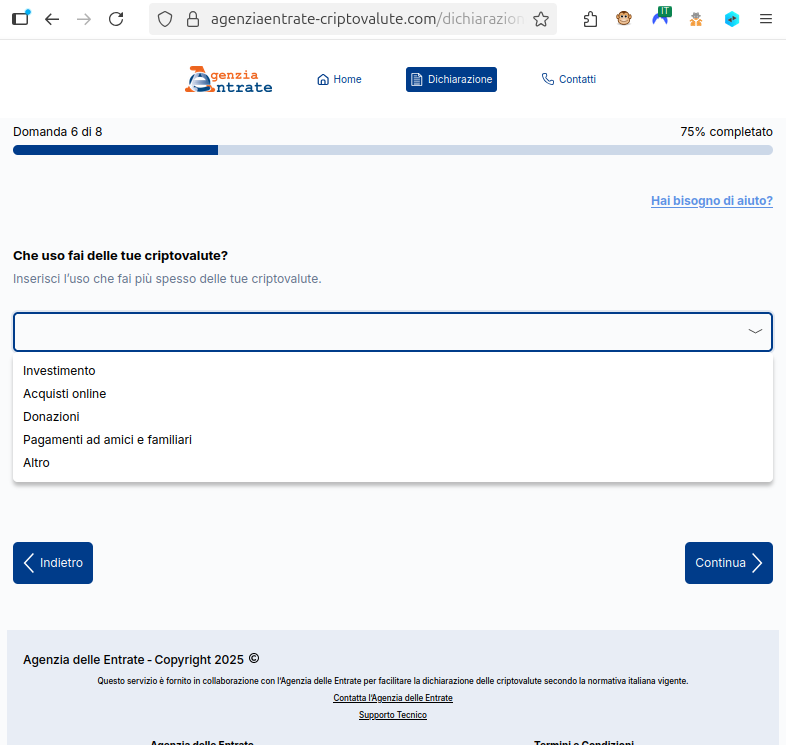The width and height of the screenshot is (786, 745).
Task: Click the shield tracking protection icon
Action: 166,19
